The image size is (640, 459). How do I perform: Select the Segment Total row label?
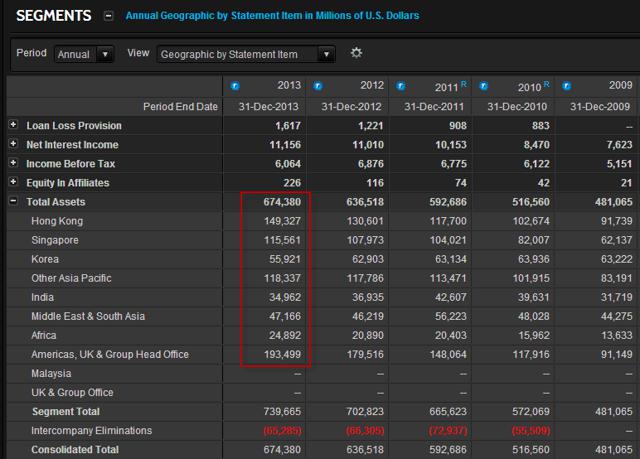pyautogui.click(x=66, y=411)
